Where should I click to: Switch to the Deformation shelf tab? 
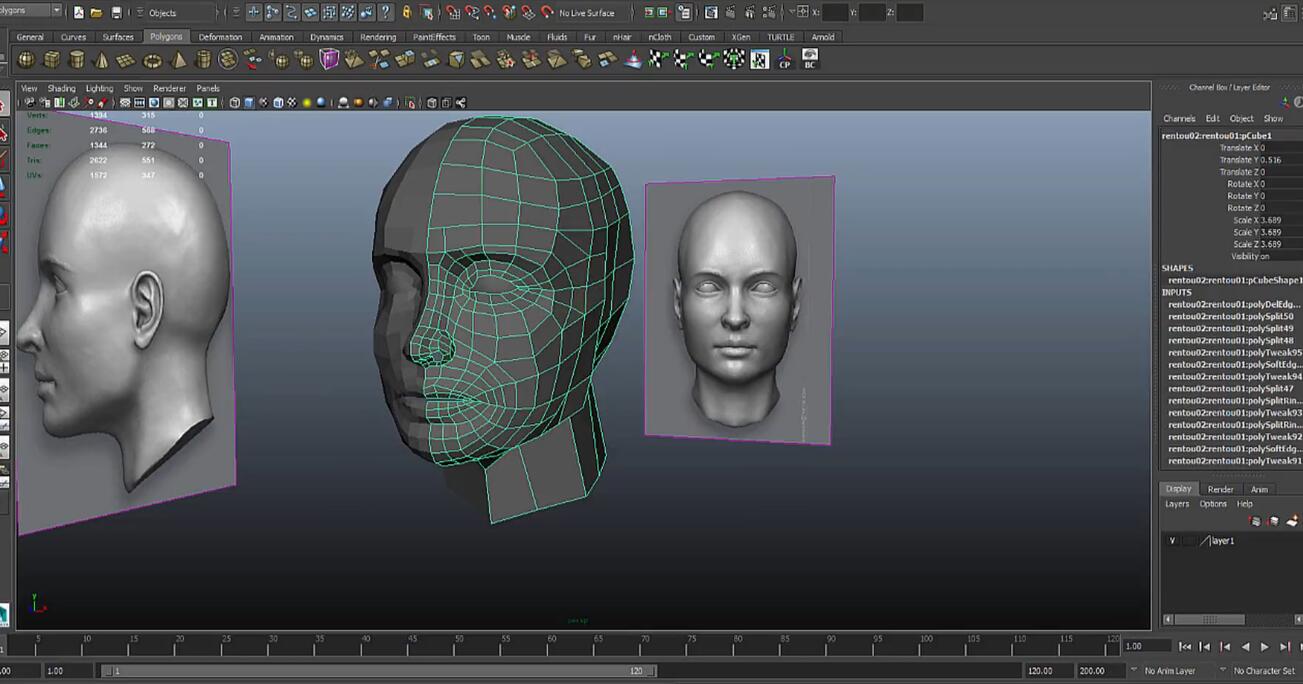click(220, 37)
